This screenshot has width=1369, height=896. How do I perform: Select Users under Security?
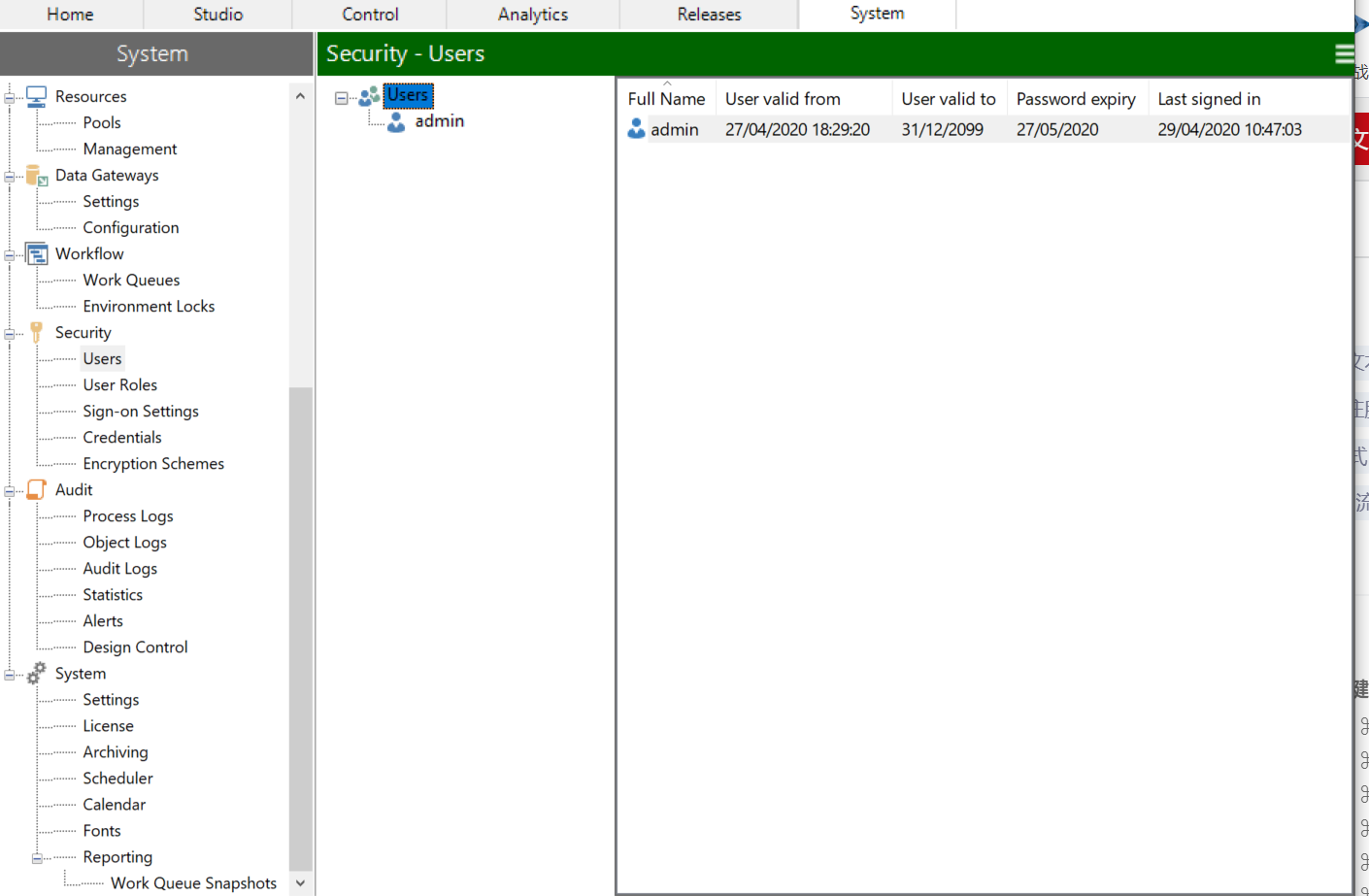click(x=102, y=358)
